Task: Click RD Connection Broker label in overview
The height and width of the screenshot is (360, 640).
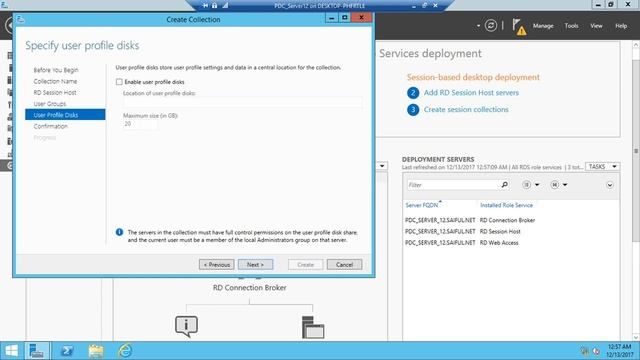Action: pyautogui.click(x=249, y=288)
